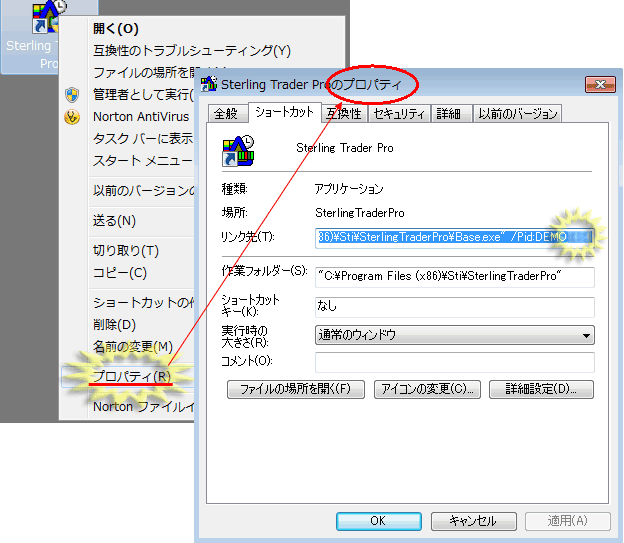Switch to the 以前のバージョン tab
Viewport: 624px width, 543px height.
coord(517,114)
